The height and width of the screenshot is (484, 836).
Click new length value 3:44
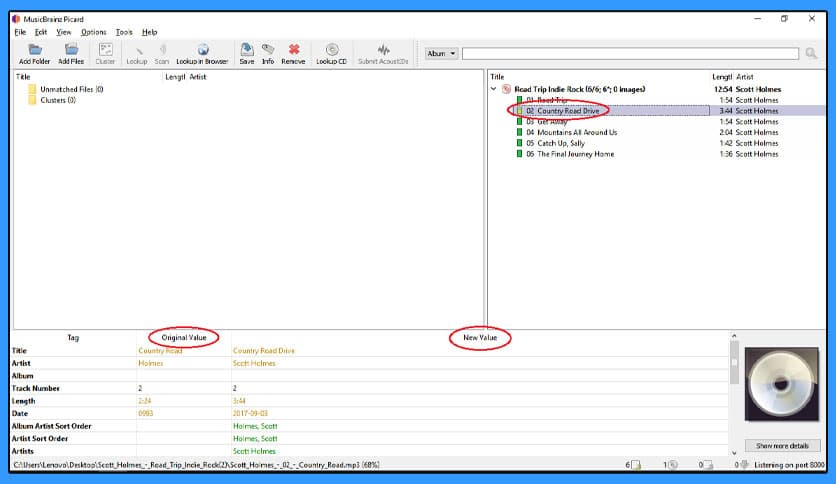239,401
